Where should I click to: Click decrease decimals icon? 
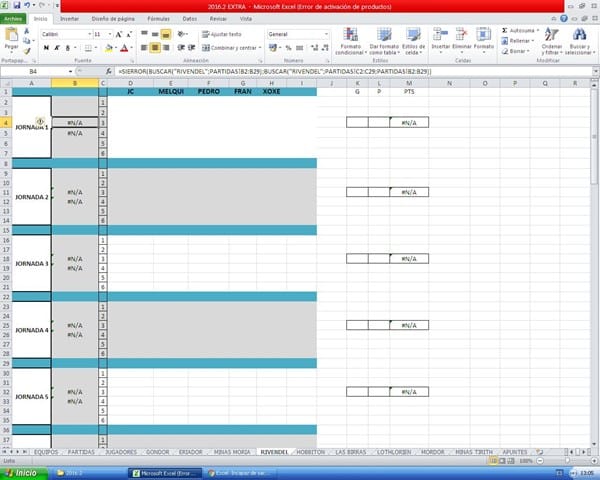pos(325,48)
